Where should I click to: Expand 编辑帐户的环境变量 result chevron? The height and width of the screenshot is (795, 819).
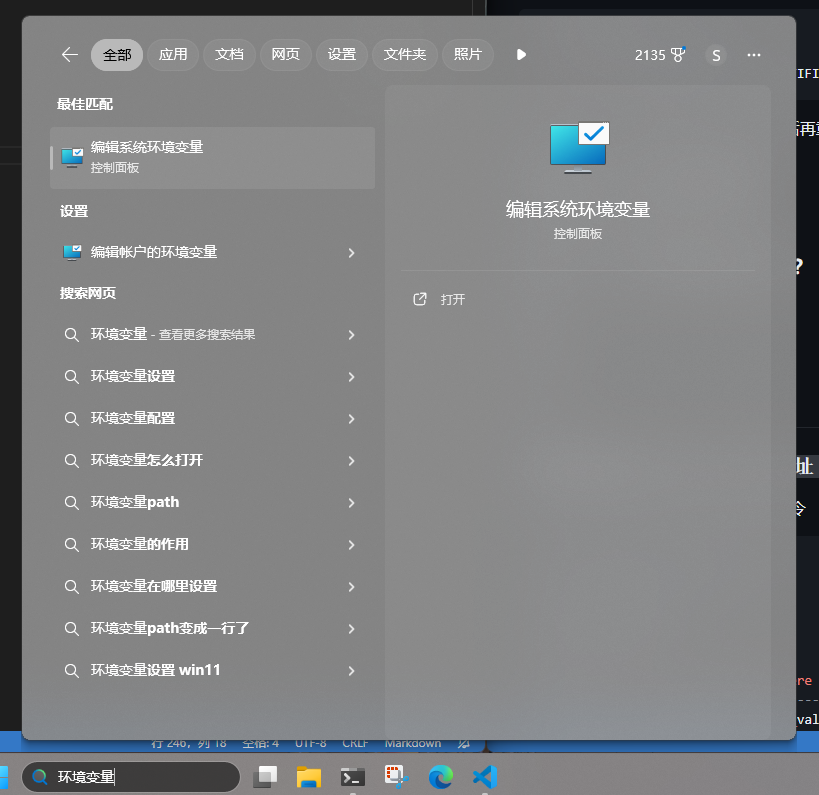[x=351, y=253]
